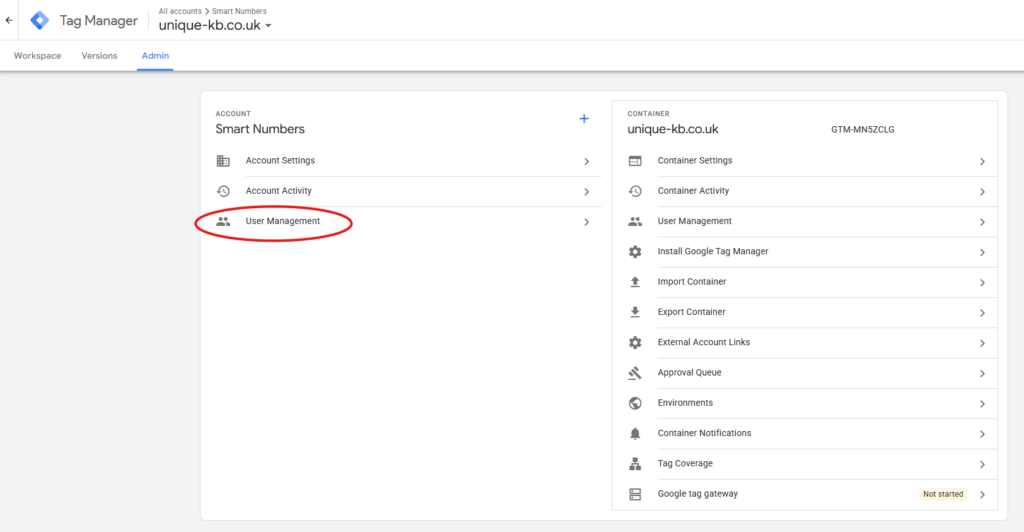The image size is (1024, 532).
Task: Click the back arrow in header
Action: pos(10,20)
